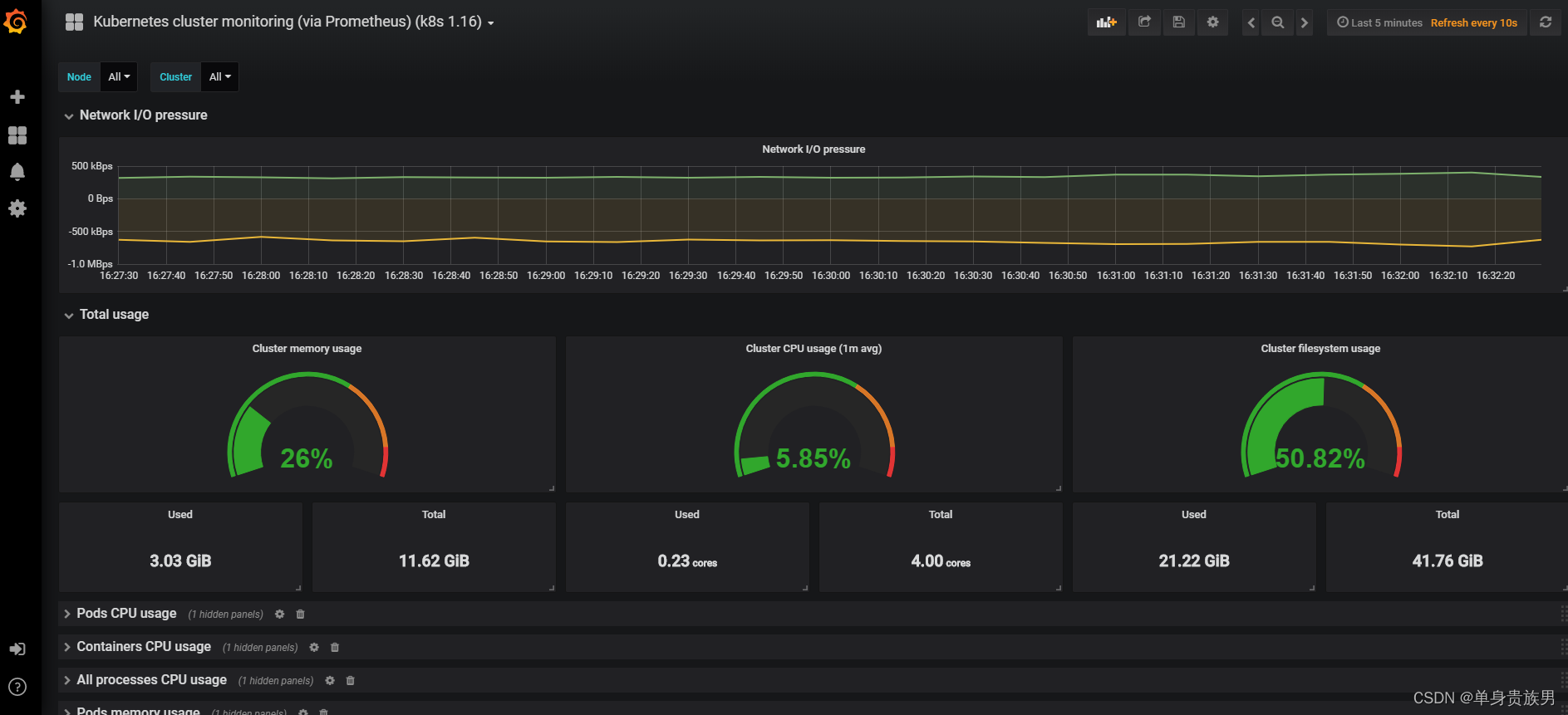
Task: Click the zoom out time range icon
Action: coord(1278,22)
